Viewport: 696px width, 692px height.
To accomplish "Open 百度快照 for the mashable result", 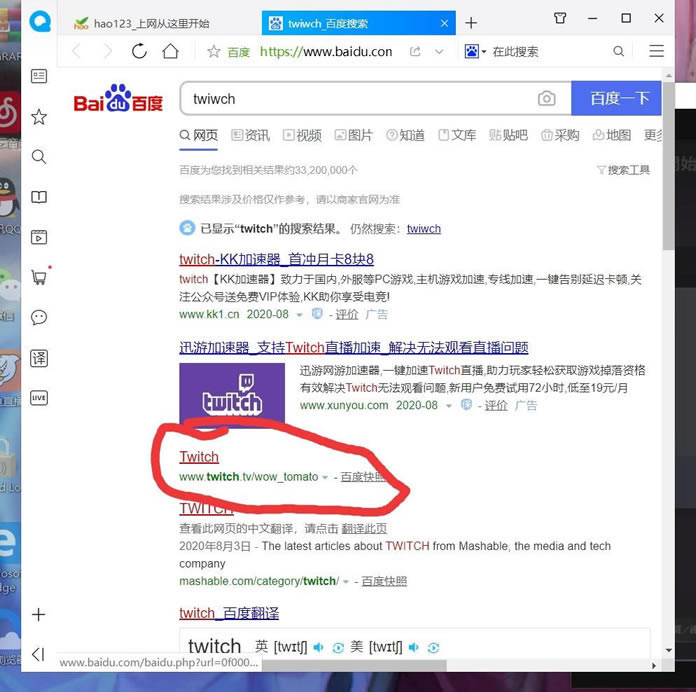I will [384, 581].
